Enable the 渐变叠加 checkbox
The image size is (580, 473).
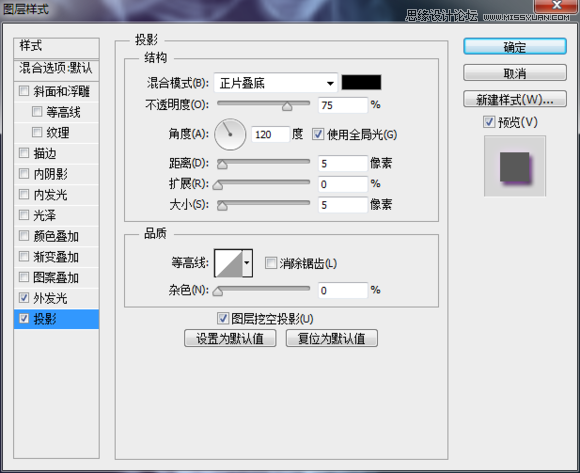(x=24, y=256)
